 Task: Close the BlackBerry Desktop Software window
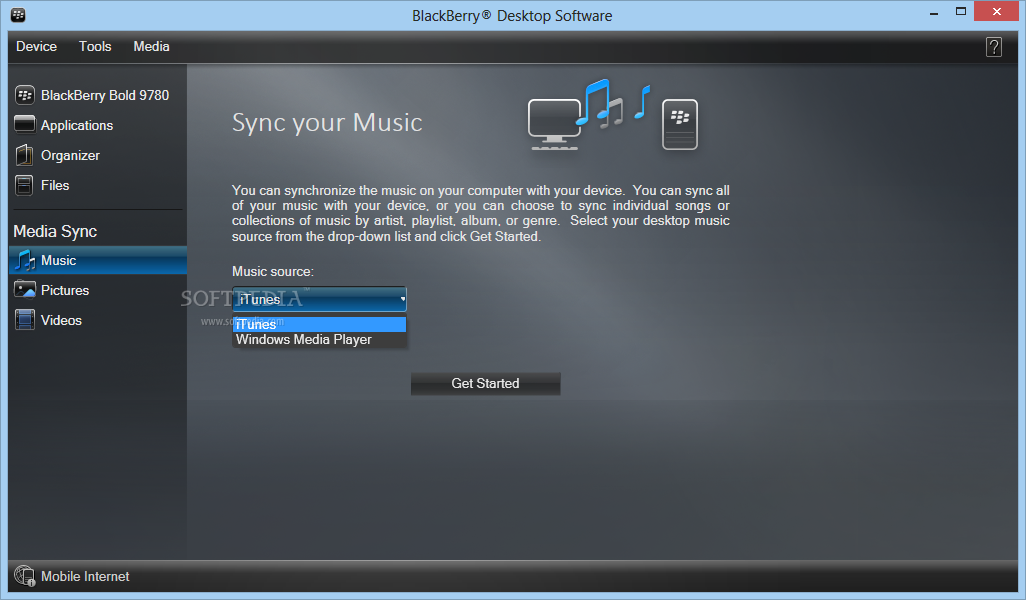tap(997, 11)
